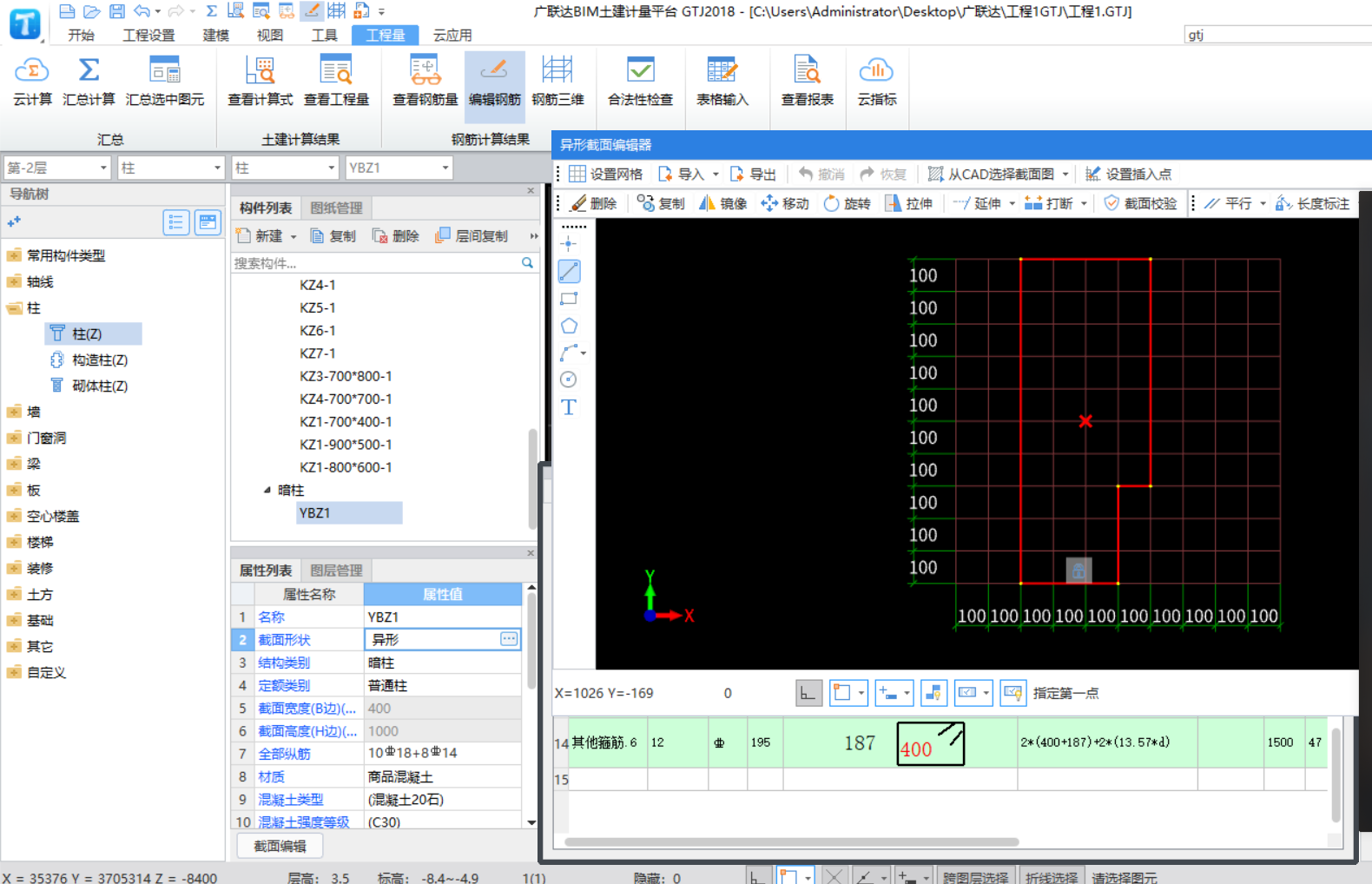Viewport: 1372px width, 884px height.
Task: Expand 梁 folder in navigation tree
Action: pyautogui.click(x=14, y=464)
